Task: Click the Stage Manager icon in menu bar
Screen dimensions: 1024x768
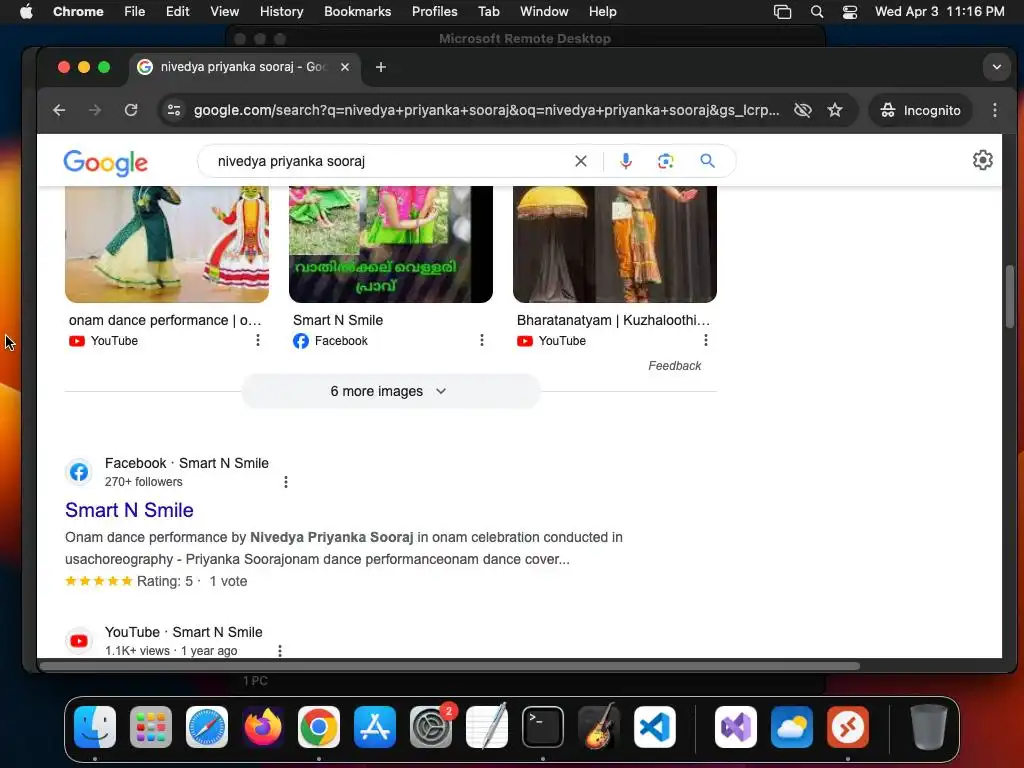Action: [782, 12]
